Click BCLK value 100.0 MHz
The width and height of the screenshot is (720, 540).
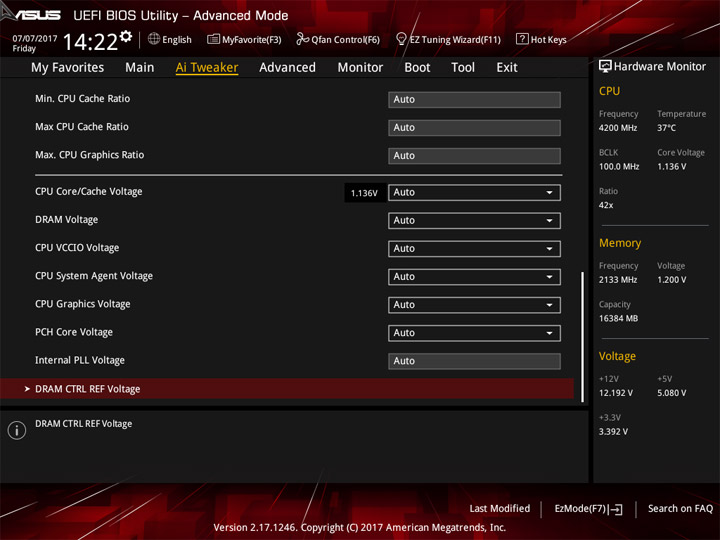click(619, 166)
